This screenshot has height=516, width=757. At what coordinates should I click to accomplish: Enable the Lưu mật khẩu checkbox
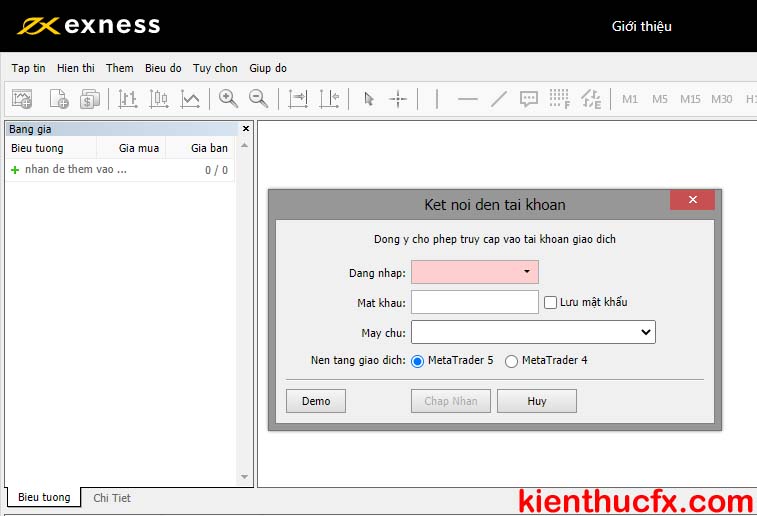(x=550, y=302)
